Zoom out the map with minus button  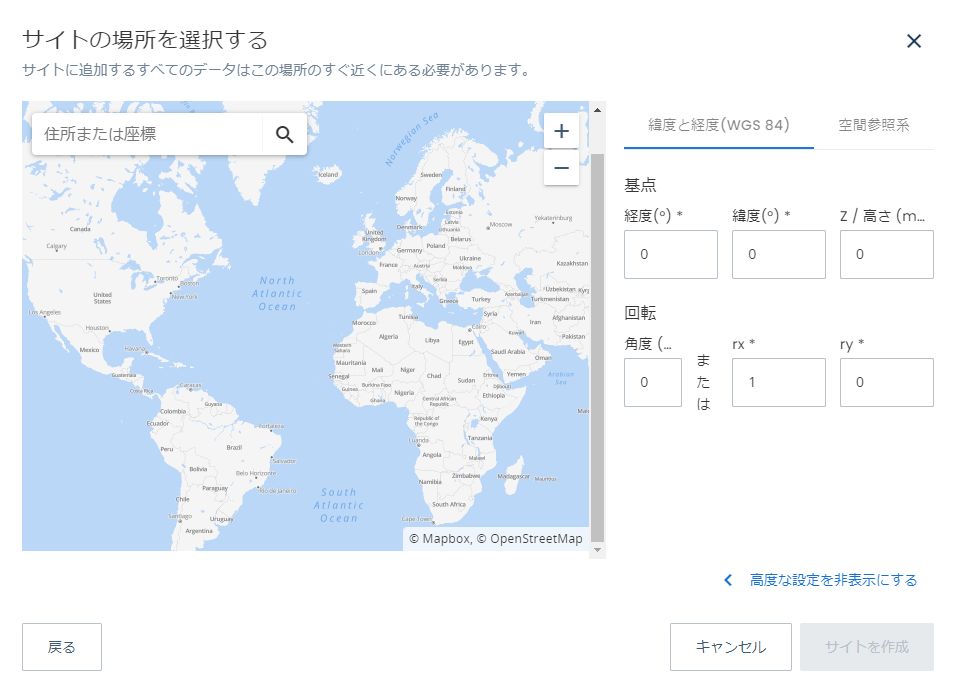click(x=561, y=167)
